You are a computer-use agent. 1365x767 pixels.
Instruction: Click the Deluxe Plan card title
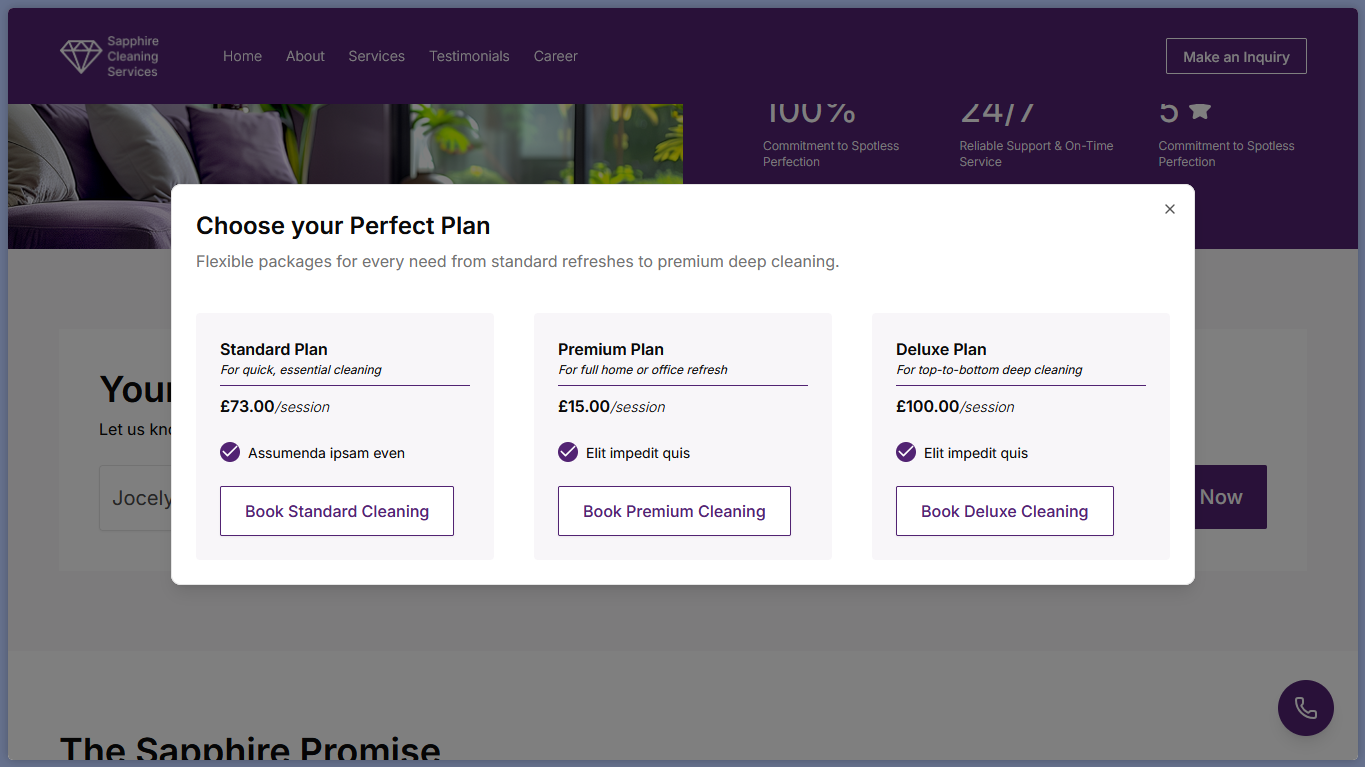click(941, 349)
